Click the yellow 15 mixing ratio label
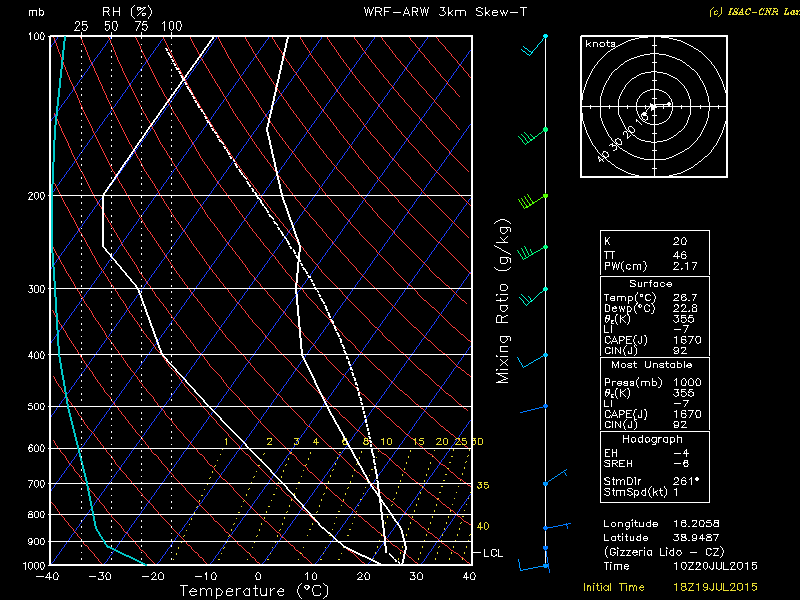 click(418, 442)
